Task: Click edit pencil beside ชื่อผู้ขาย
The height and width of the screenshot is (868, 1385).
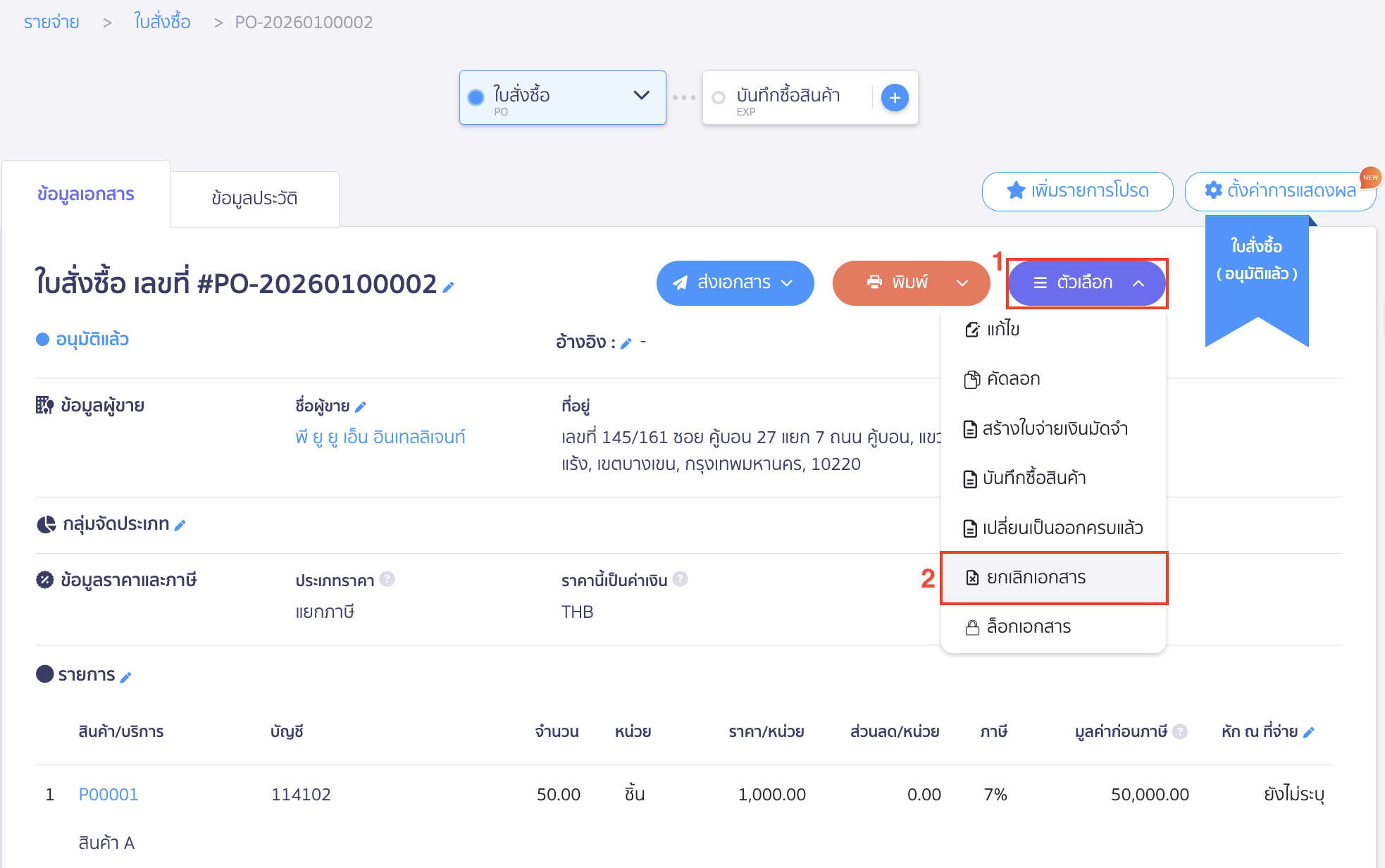Action: [361, 407]
